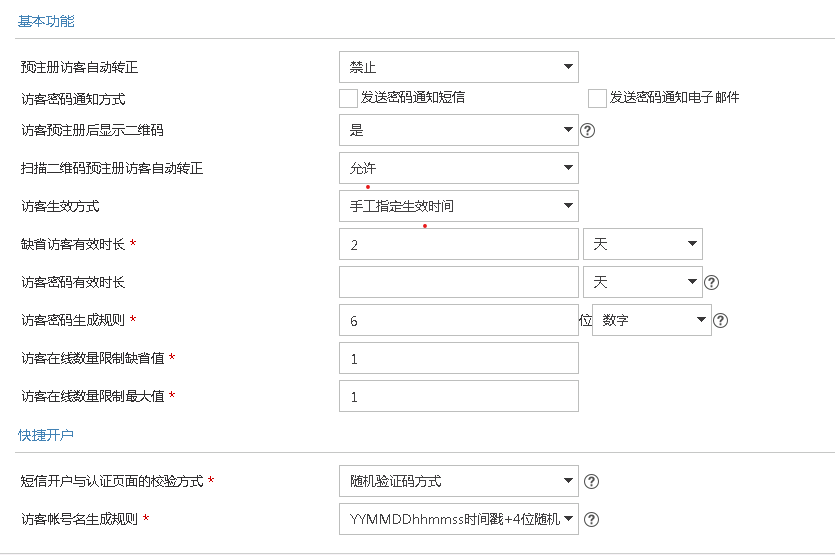Viewport: 835px width, 555px height.
Task: Click the 访客密码生成规则 length field
Action: [x=458, y=320]
